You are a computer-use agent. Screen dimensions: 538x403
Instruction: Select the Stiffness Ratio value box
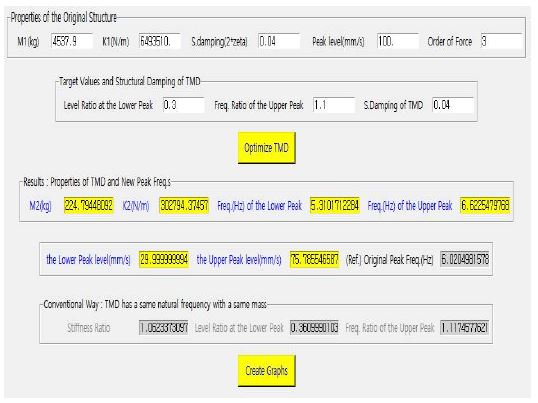click(164, 328)
